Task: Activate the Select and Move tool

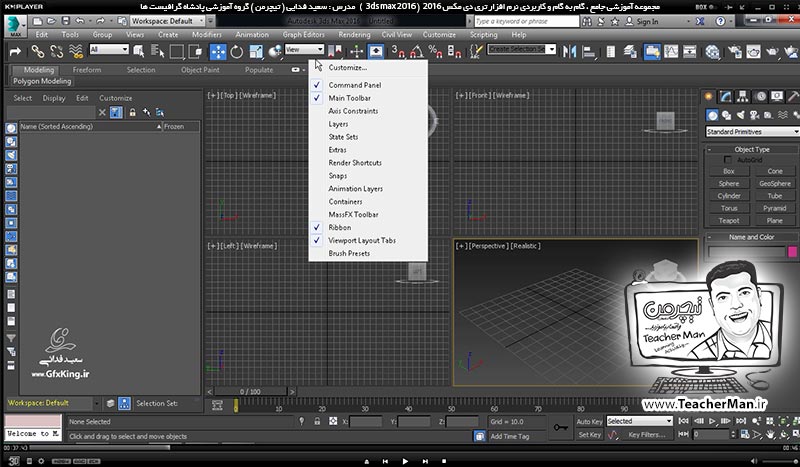Action: 218,52
